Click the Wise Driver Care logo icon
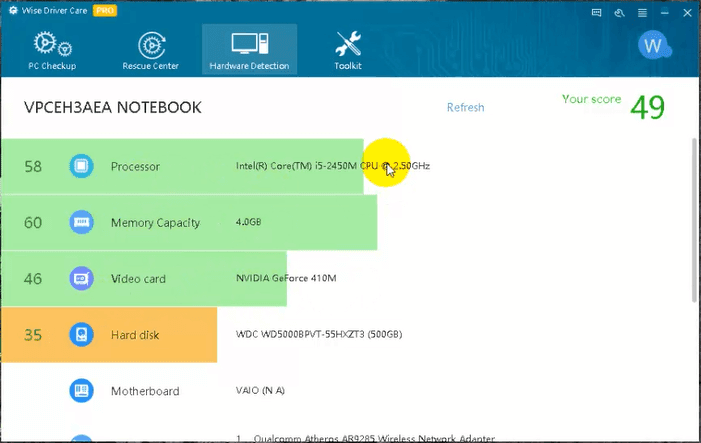The height and width of the screenshot is (443, 701). (13, 10)
